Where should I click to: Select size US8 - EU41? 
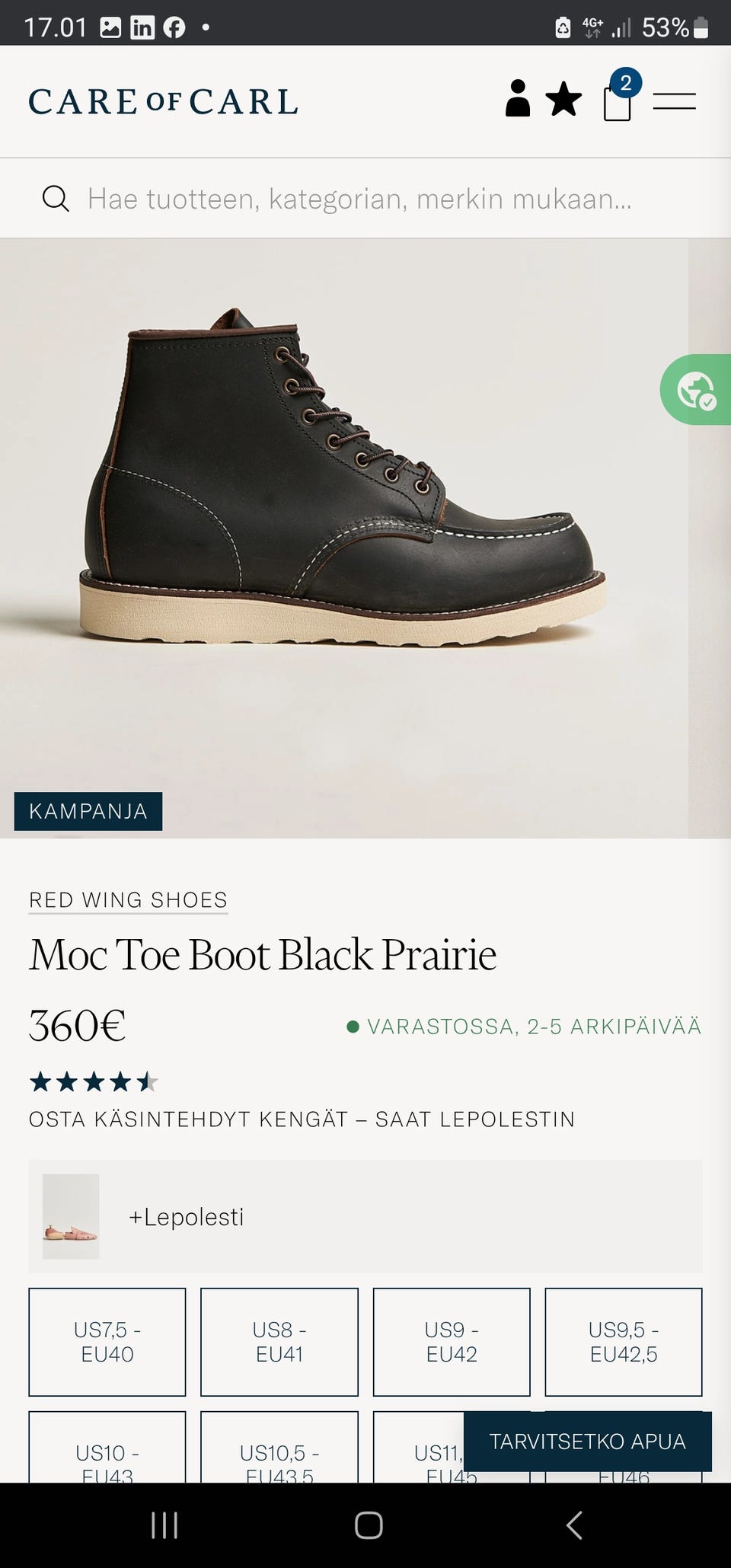(279, 1342)
